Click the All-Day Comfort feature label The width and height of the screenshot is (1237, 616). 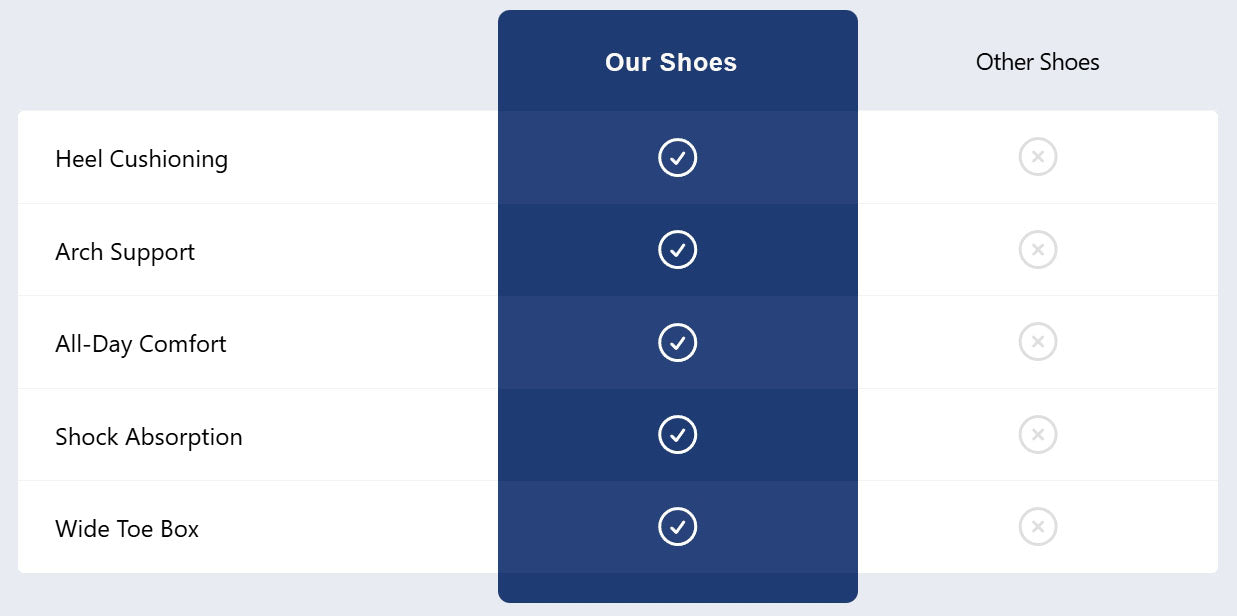[x=141, y=344]
